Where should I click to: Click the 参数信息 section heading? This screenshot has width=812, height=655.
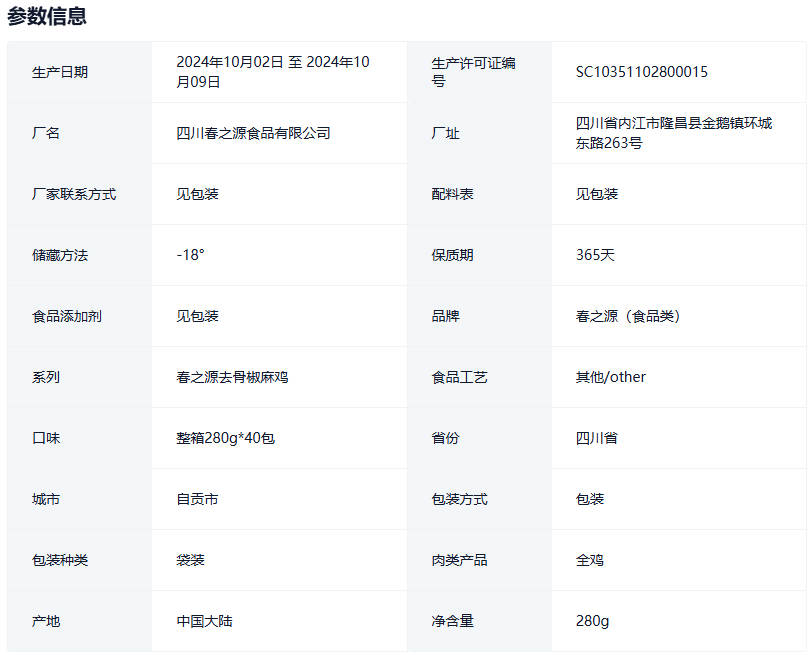[x=47, y=16]
